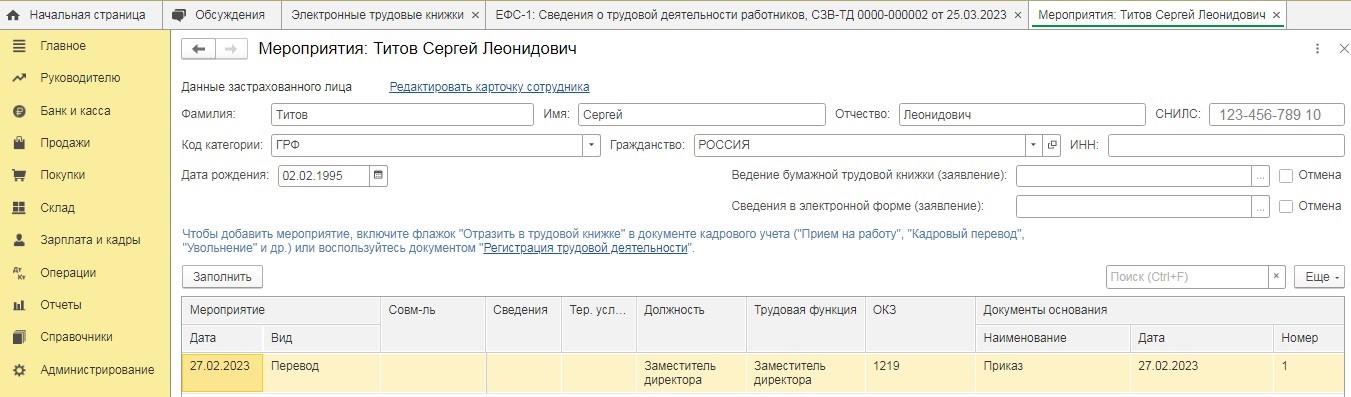Open the Регистрация трудовой деятельности link
This screenshot has height=397, width=1351.
click(586, 247)
